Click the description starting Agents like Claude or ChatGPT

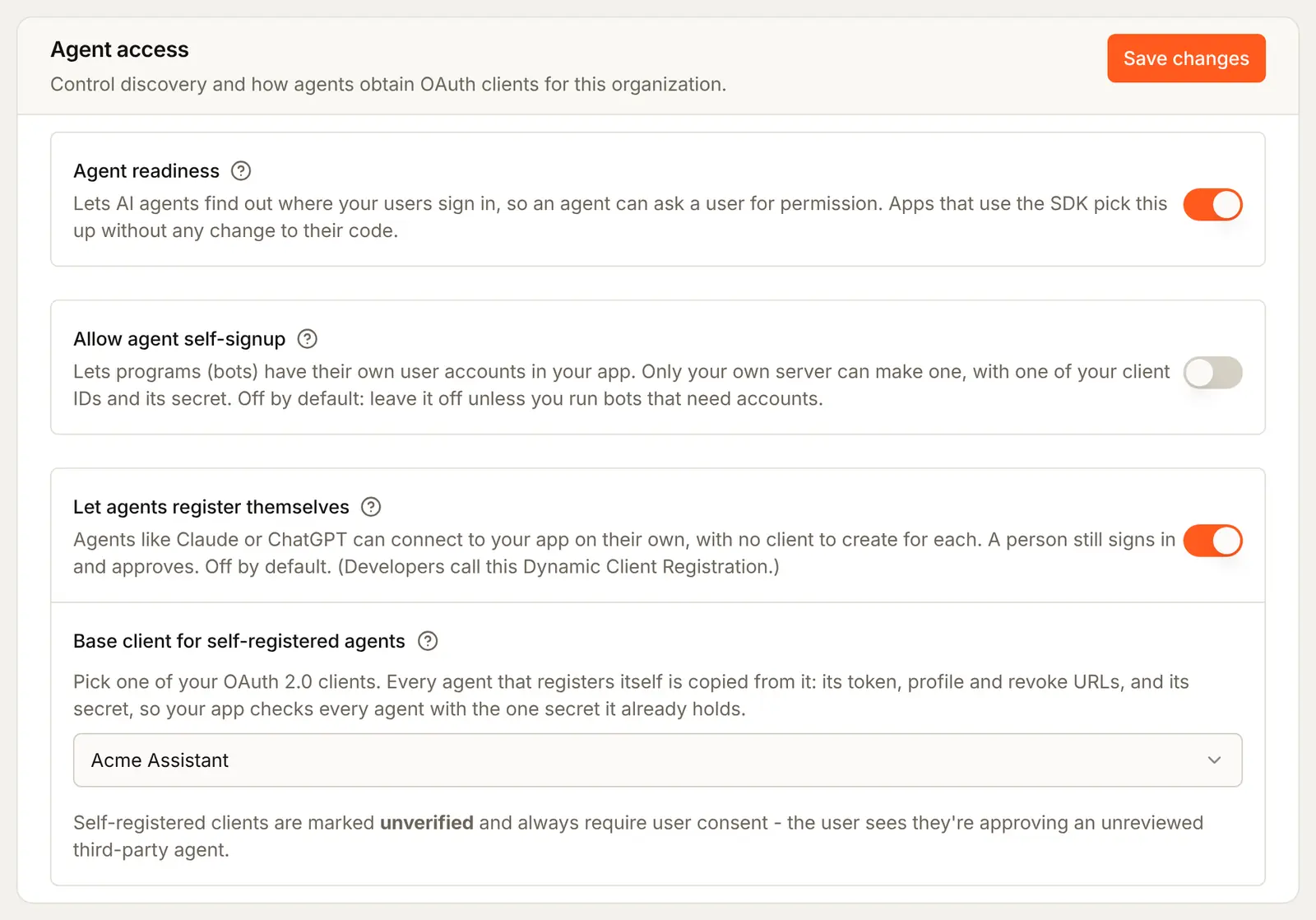point(624,553)
